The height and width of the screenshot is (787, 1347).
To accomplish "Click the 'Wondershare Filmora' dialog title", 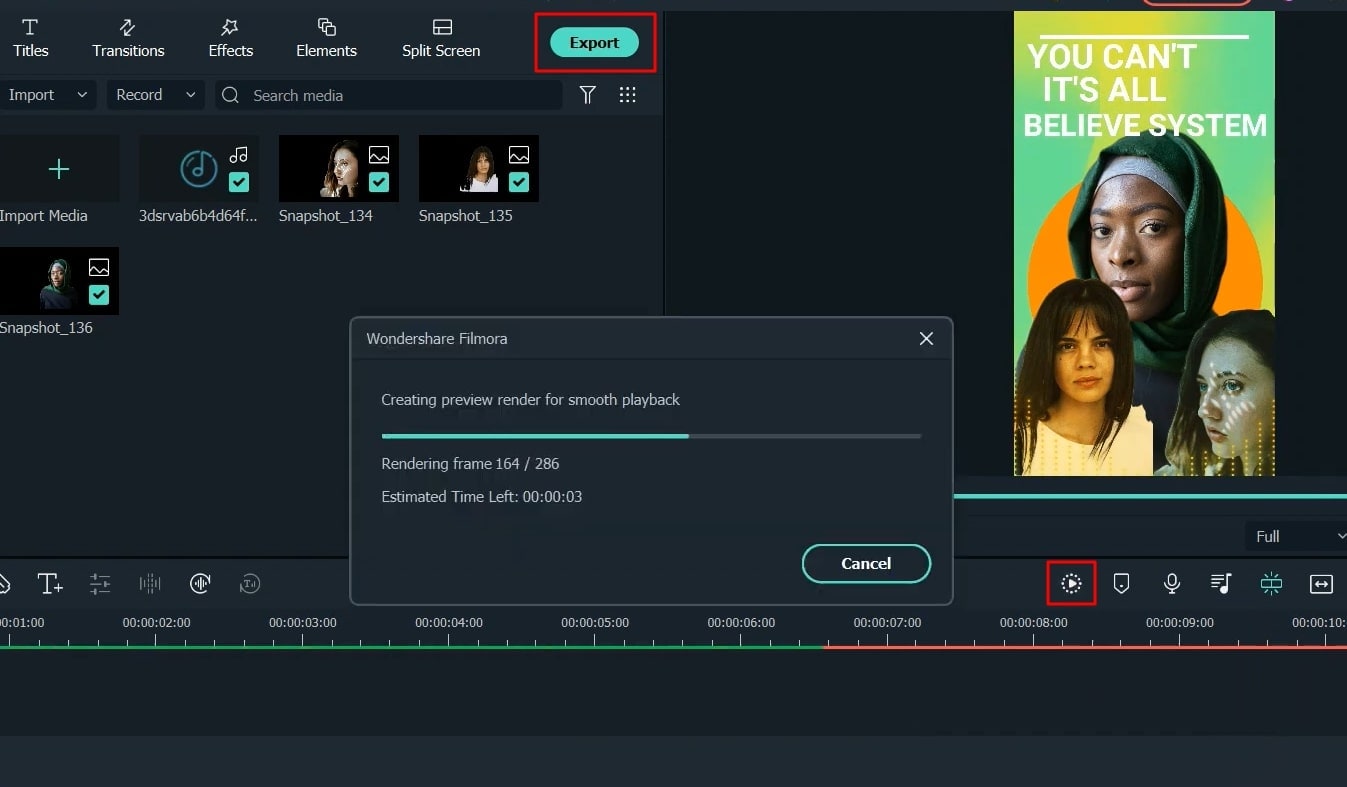I will coord(437,339).
